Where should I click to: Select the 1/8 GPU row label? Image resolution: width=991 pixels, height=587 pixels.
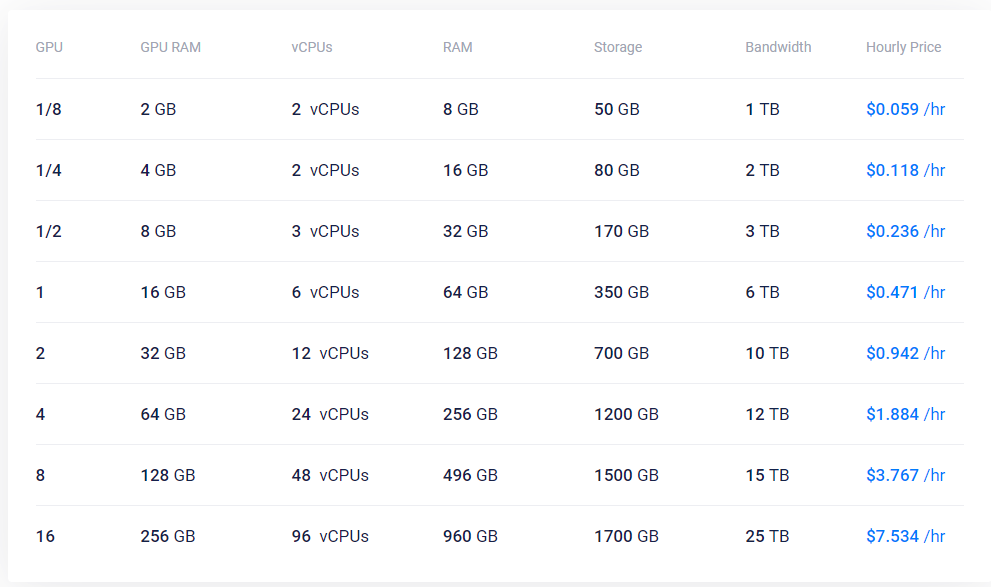49,109
